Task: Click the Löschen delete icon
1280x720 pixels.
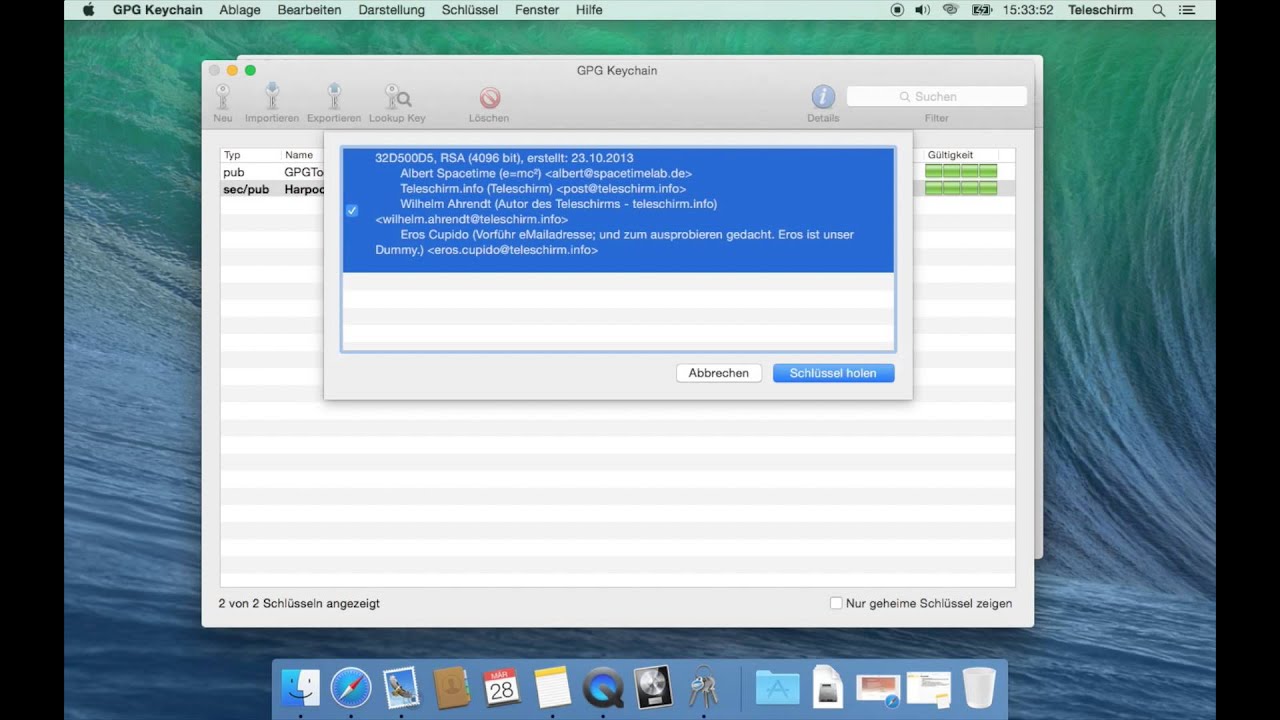Action: coord(489,97)
